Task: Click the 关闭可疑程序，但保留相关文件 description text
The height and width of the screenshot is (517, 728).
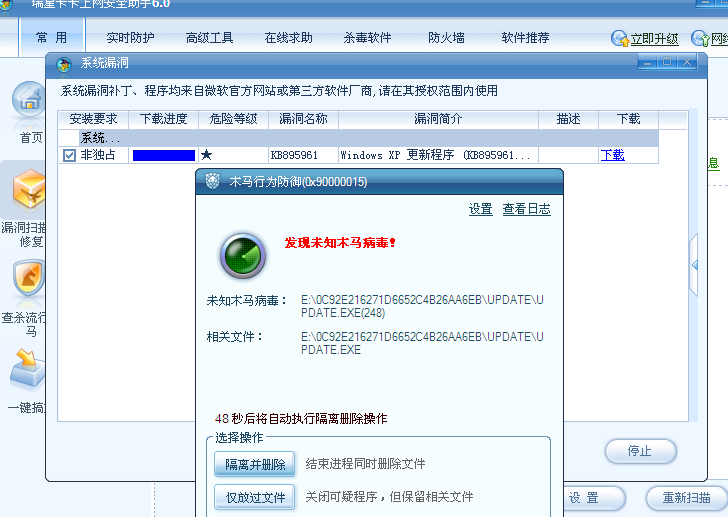Action: tap(389, 497)
